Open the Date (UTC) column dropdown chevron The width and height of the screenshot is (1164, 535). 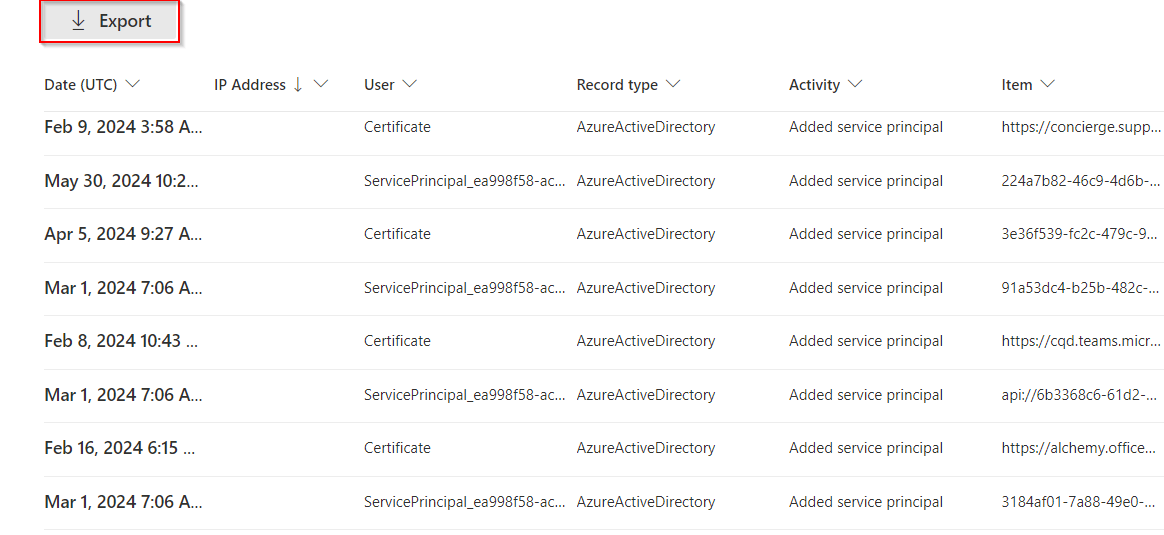coord(133,85)
